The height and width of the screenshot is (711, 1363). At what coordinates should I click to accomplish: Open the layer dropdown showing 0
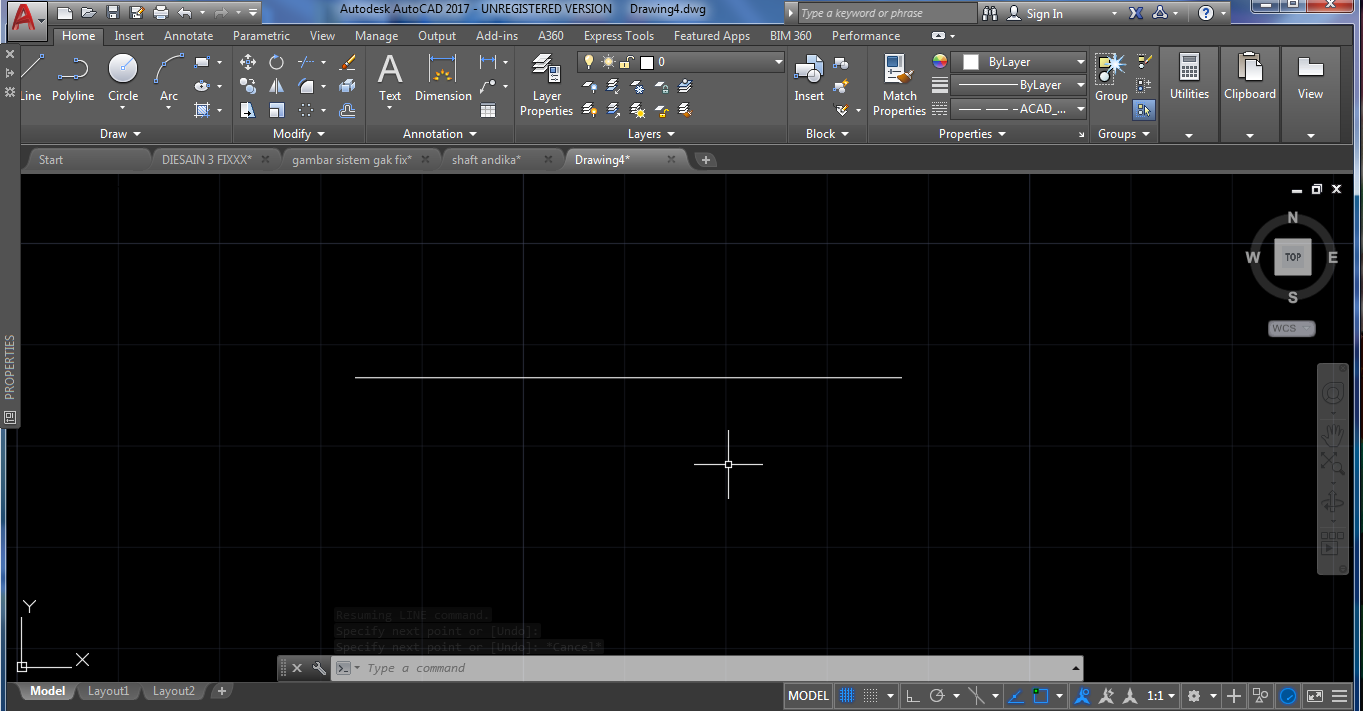click(681, 62)
